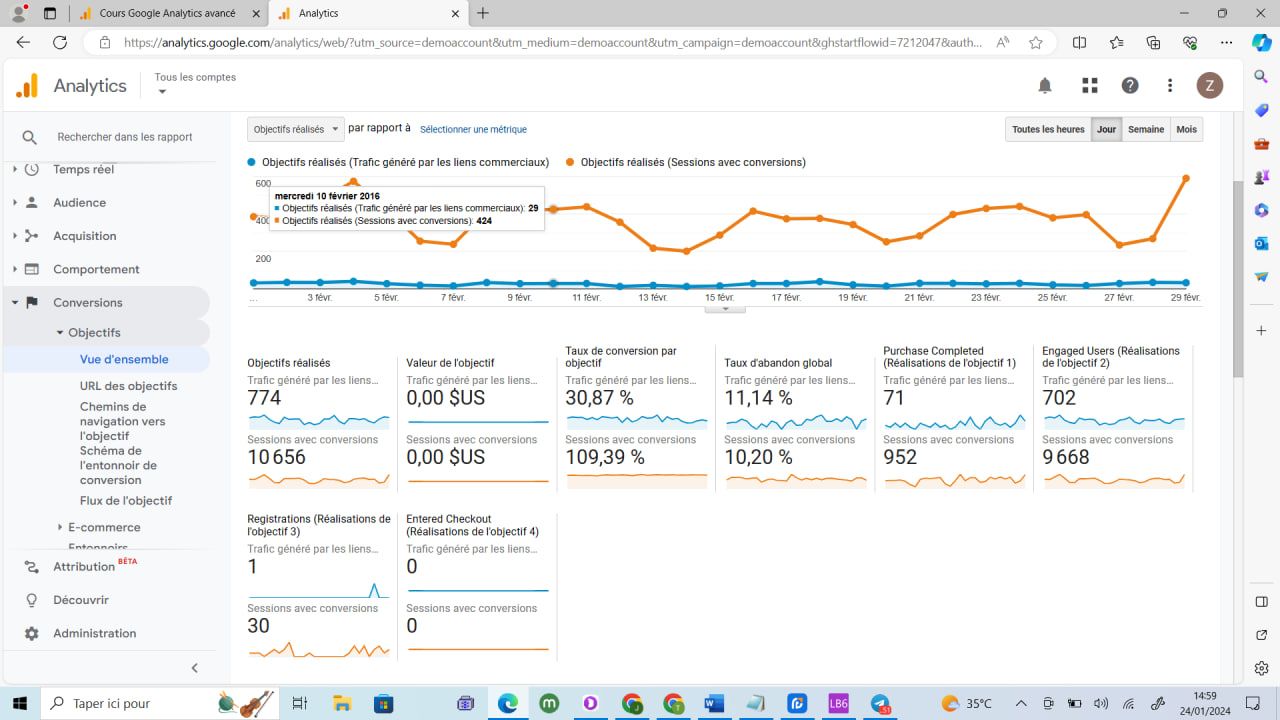The image size is (1280, 720).
Task: Select the Toutes les heures view
Action: (1048, 130)
